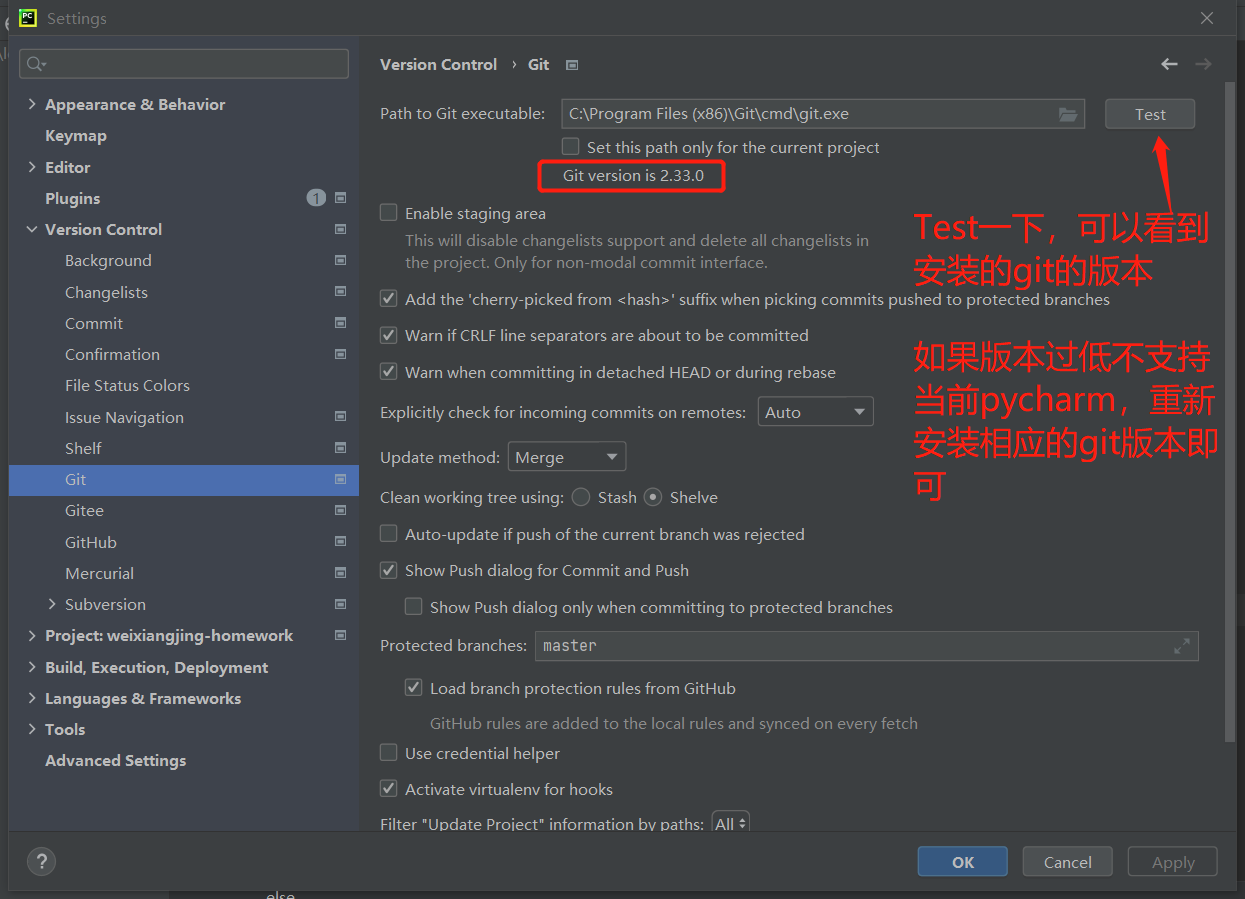Select the Shelve radio button
Image resolution: width=1245 pixels, height=899 pixels.
tap(653, 497)
